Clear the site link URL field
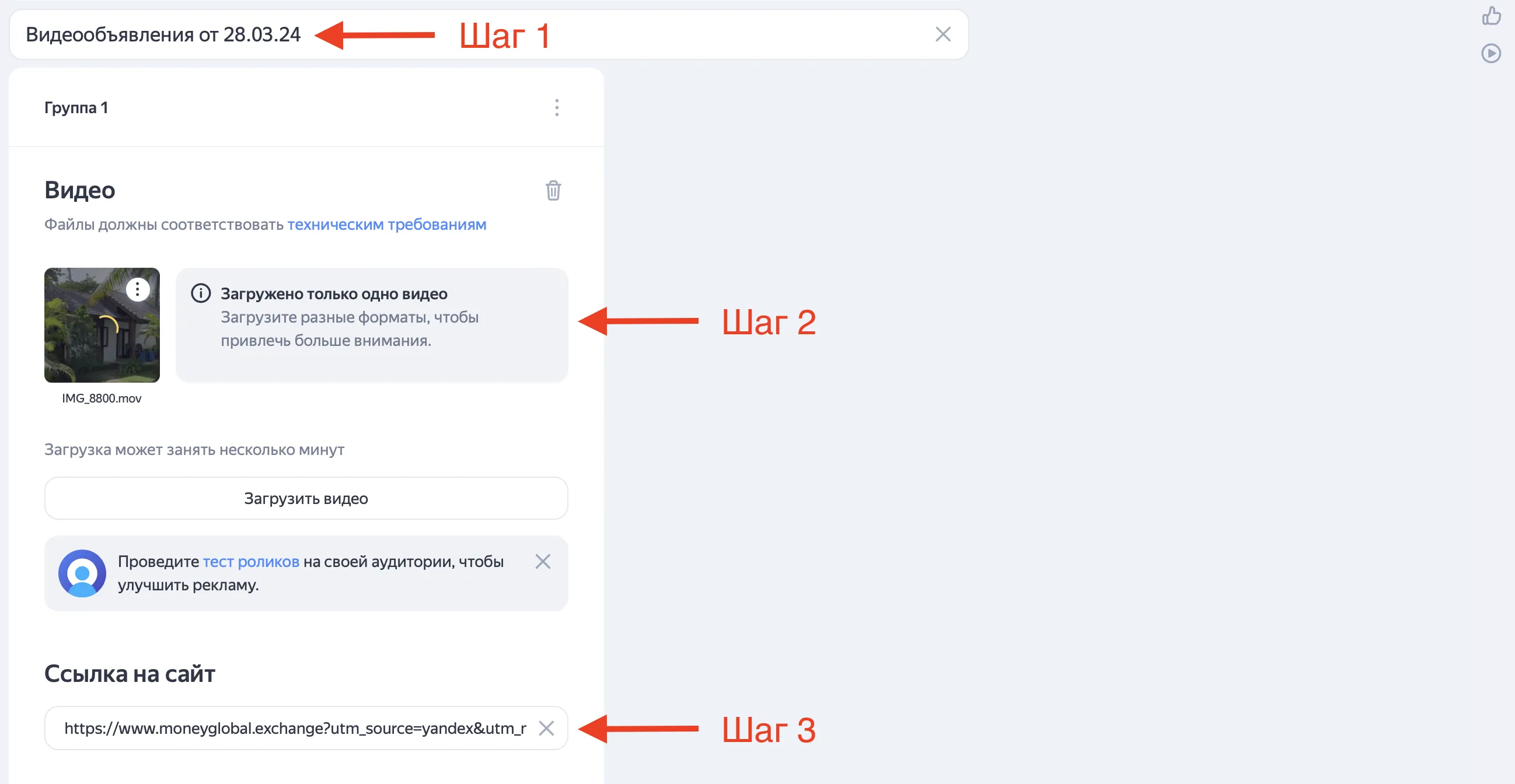This screenshot has height=784, width=1515. click(x=546, y=728)
